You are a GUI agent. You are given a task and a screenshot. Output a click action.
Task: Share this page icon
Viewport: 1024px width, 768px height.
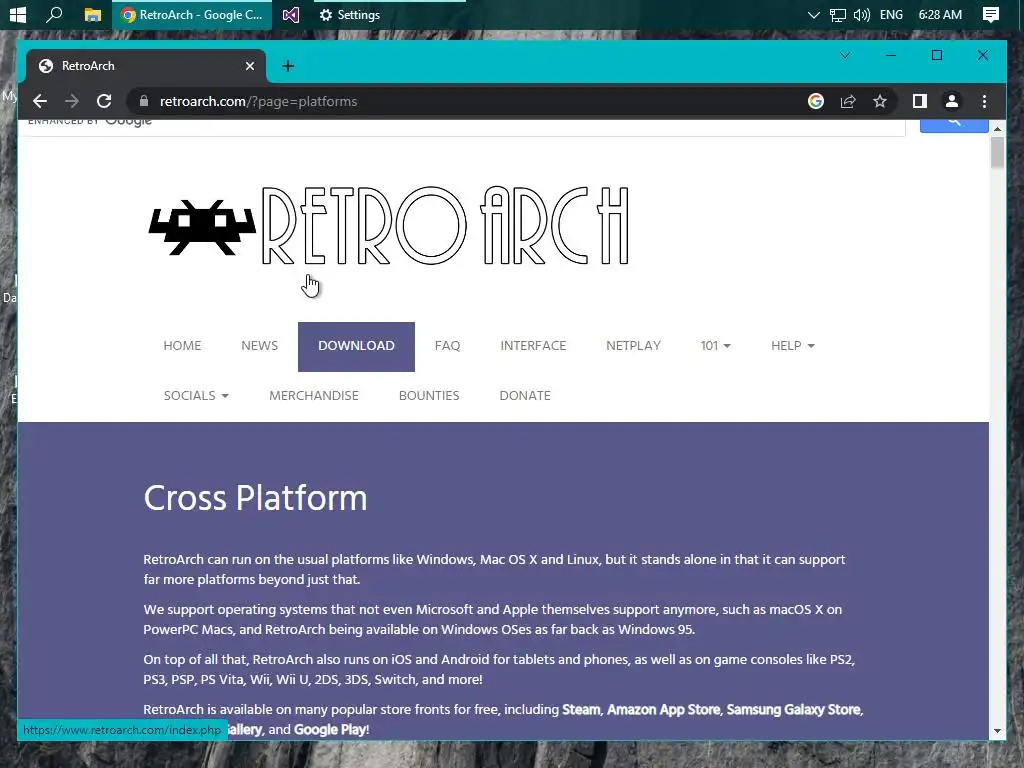pyautogui.click(x=848, y=101)
